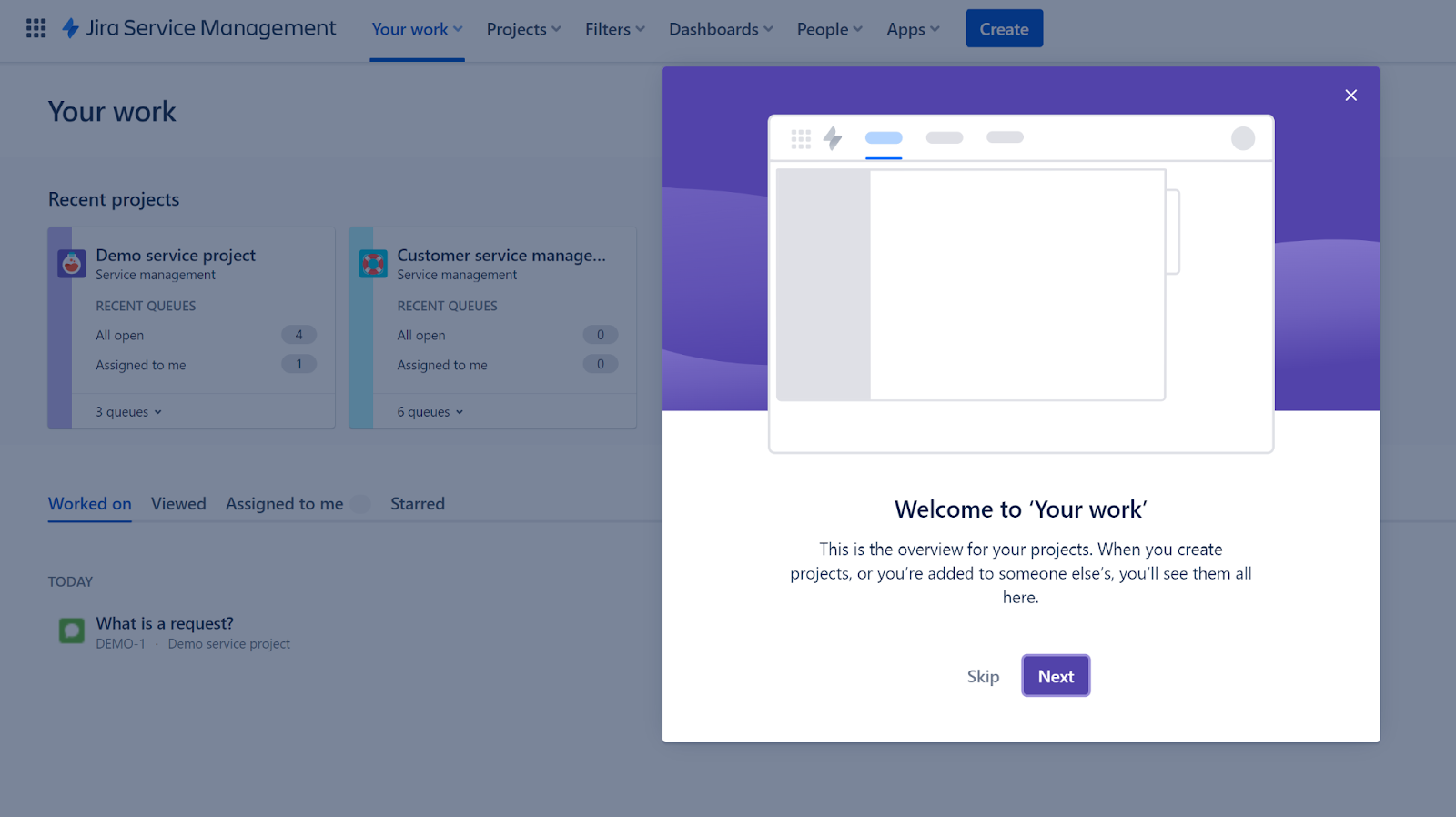Skip the welcome tour
1456x817 pixels.
983,676
